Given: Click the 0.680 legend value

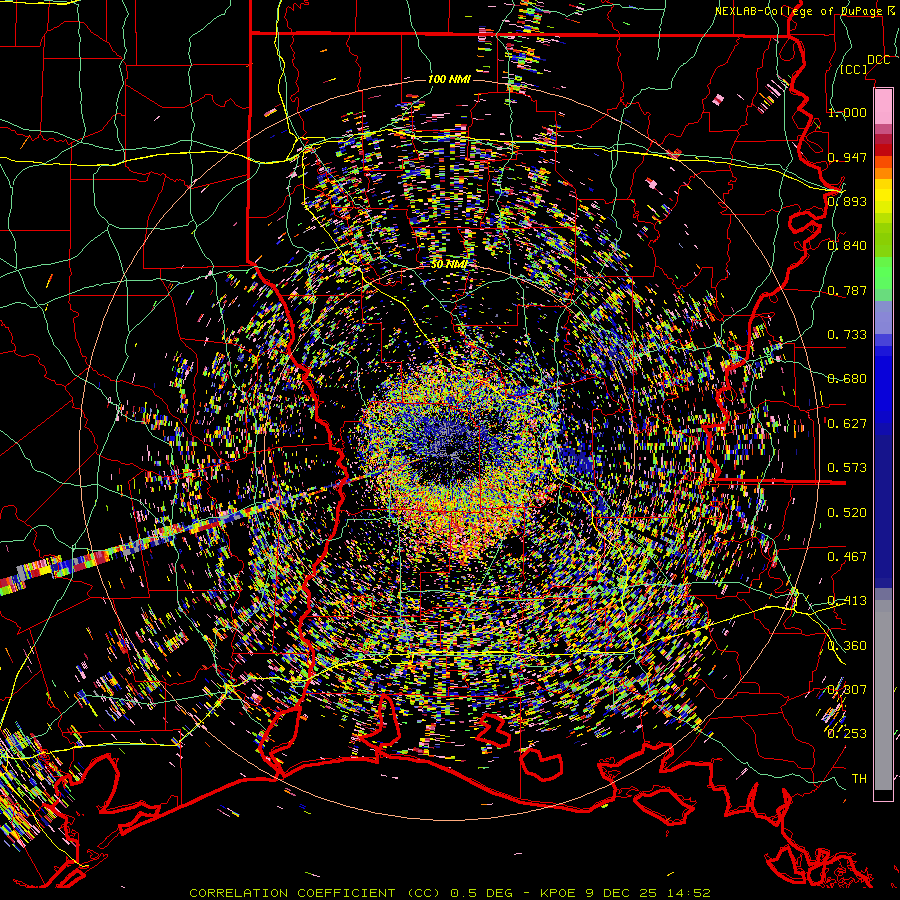Looking at the screenshot, I should [847, 379].
